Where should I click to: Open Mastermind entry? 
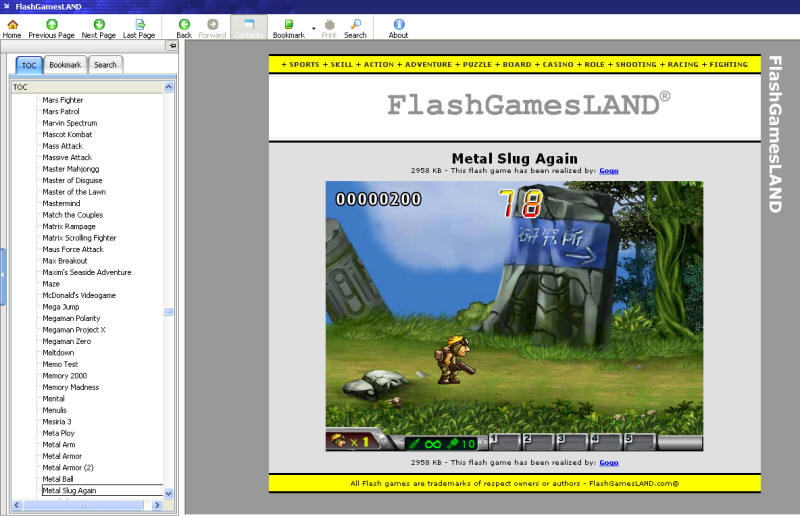[61, 203]
